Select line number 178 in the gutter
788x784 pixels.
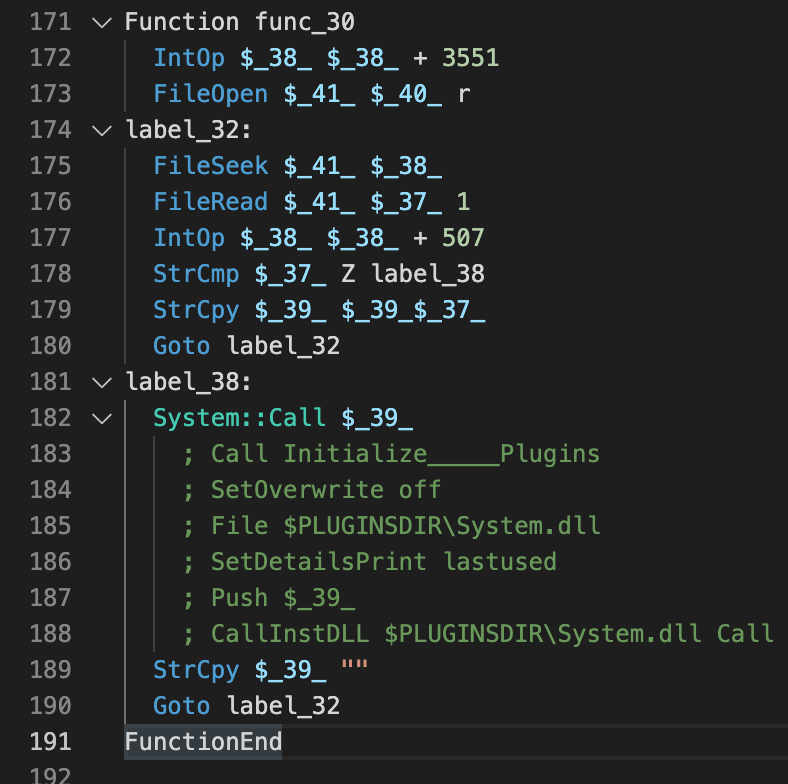pyautogui.click(x=50, y=274)
